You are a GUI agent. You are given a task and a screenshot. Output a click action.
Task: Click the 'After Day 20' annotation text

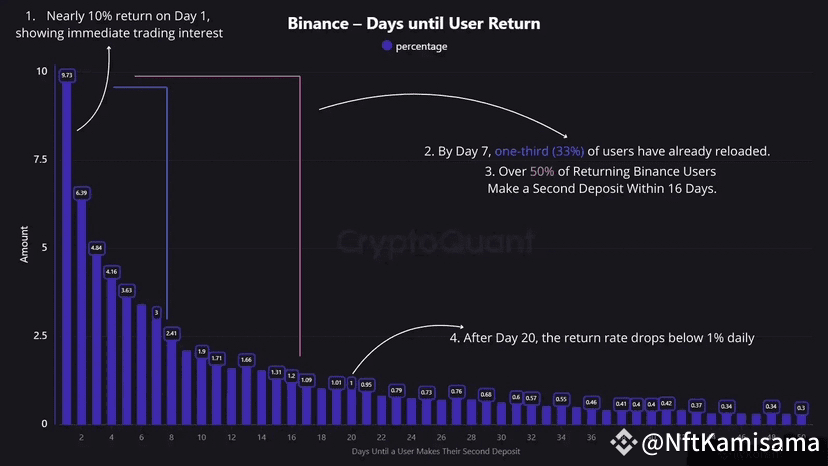coord(602,338)
